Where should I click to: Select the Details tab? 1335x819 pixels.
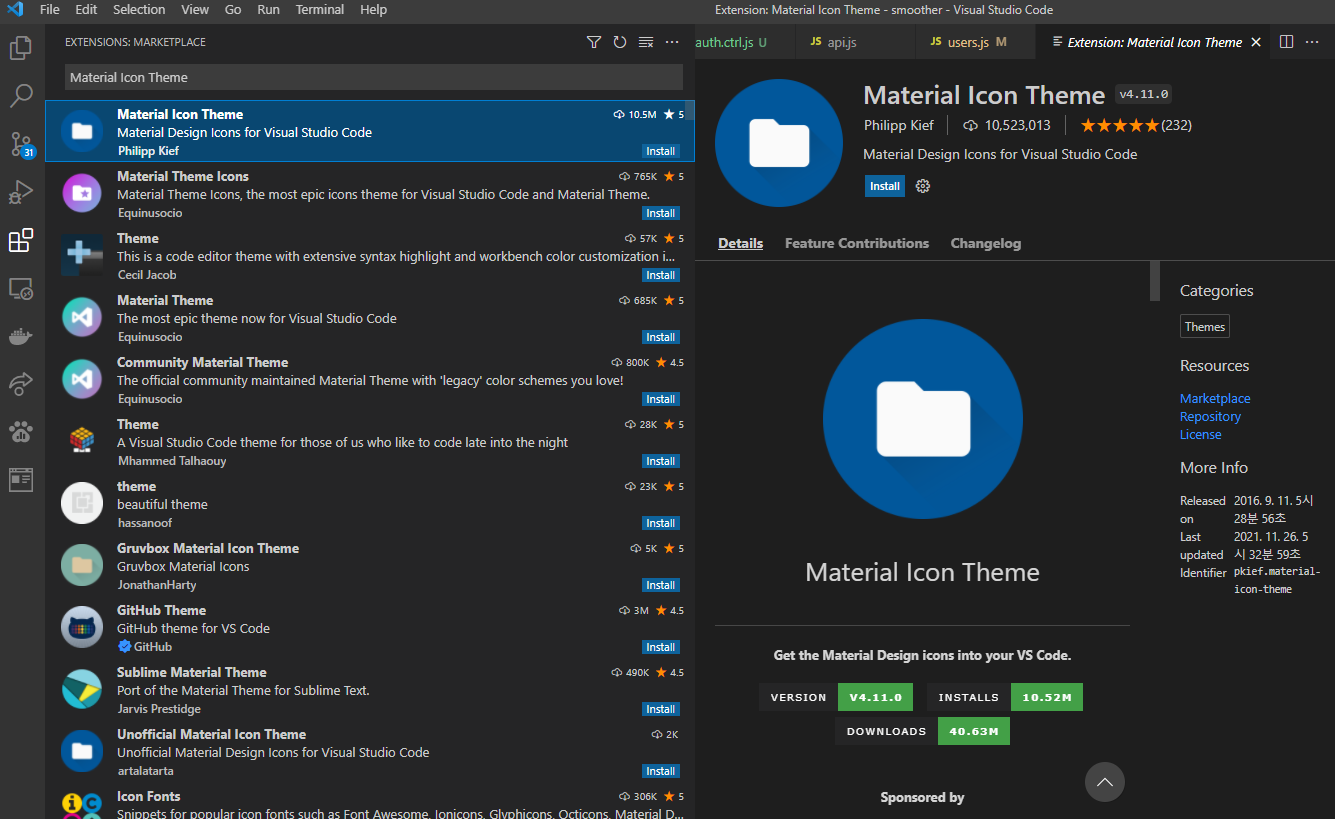coord(740,243)
